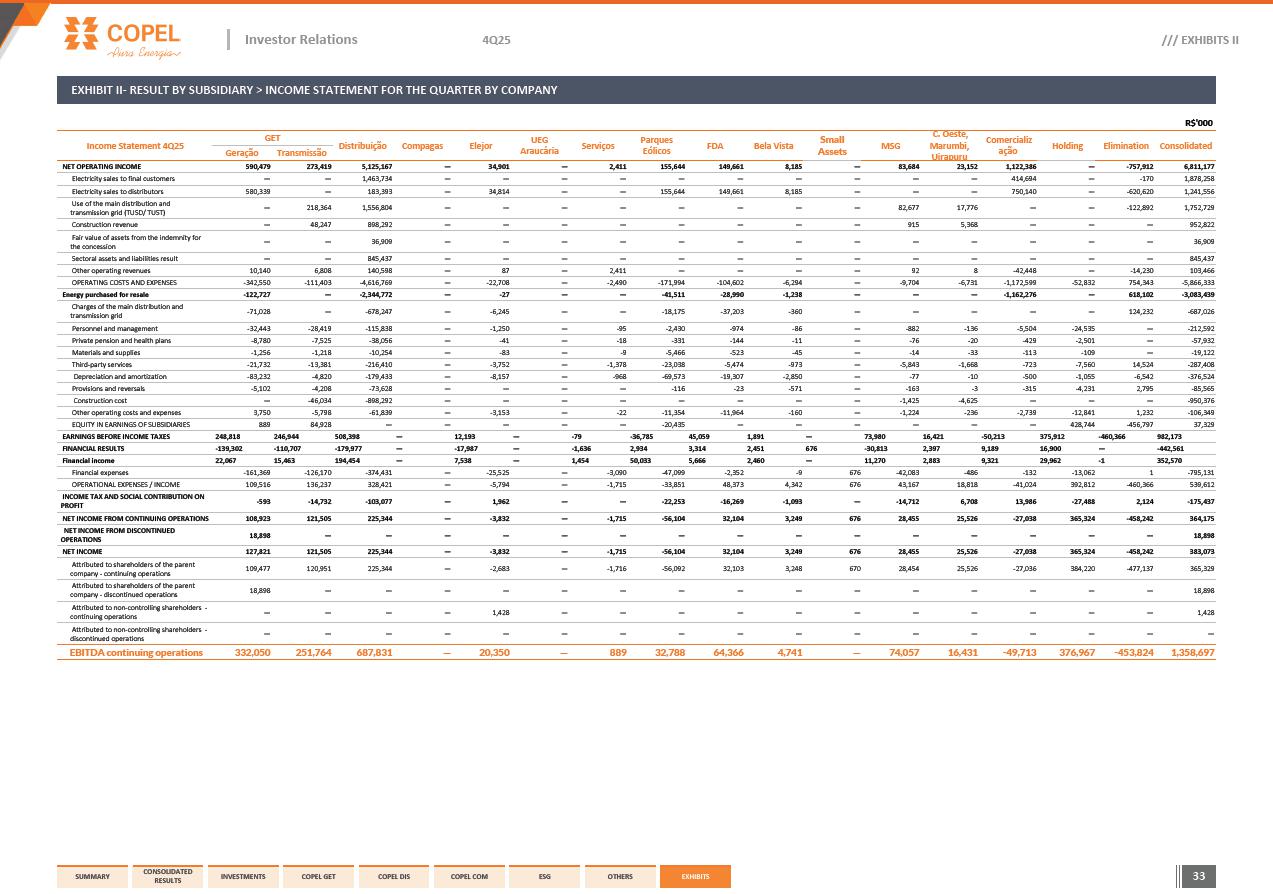The height and width of the screenshot is (894, 1273).
Task: Click the Investor Relations header text
Action: point(300,40)
